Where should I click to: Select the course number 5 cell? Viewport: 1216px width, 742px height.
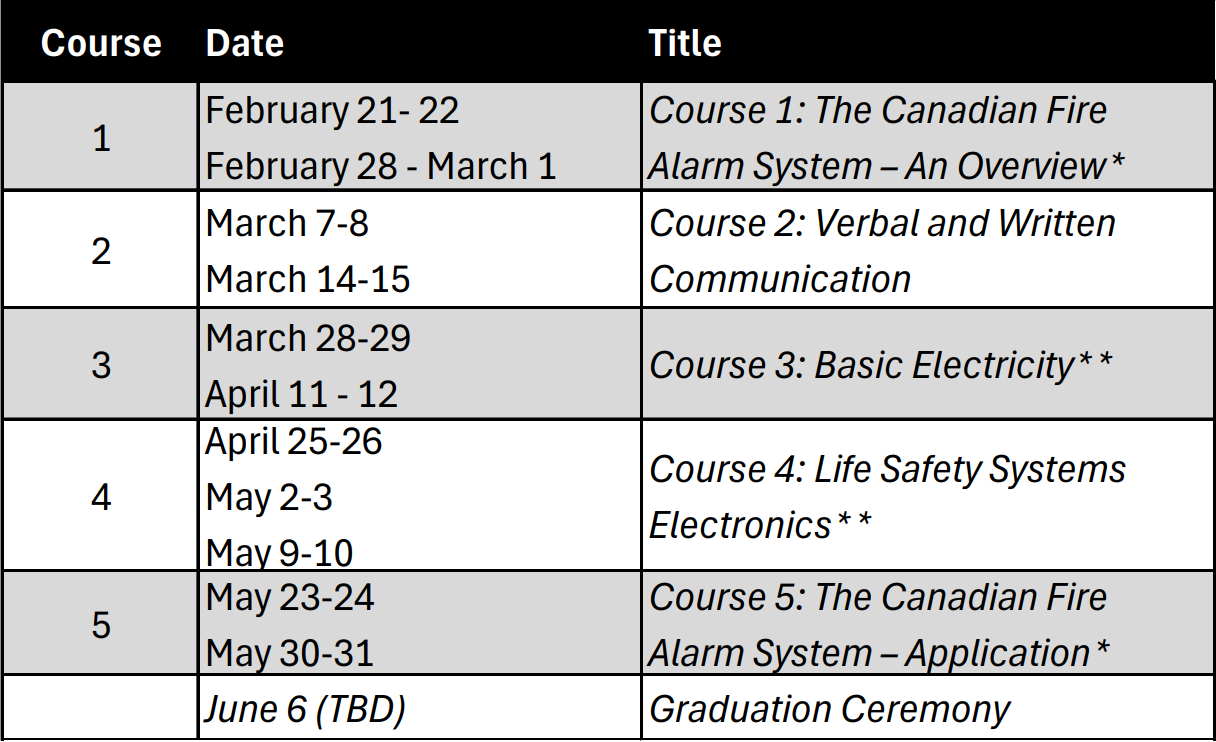101,625
